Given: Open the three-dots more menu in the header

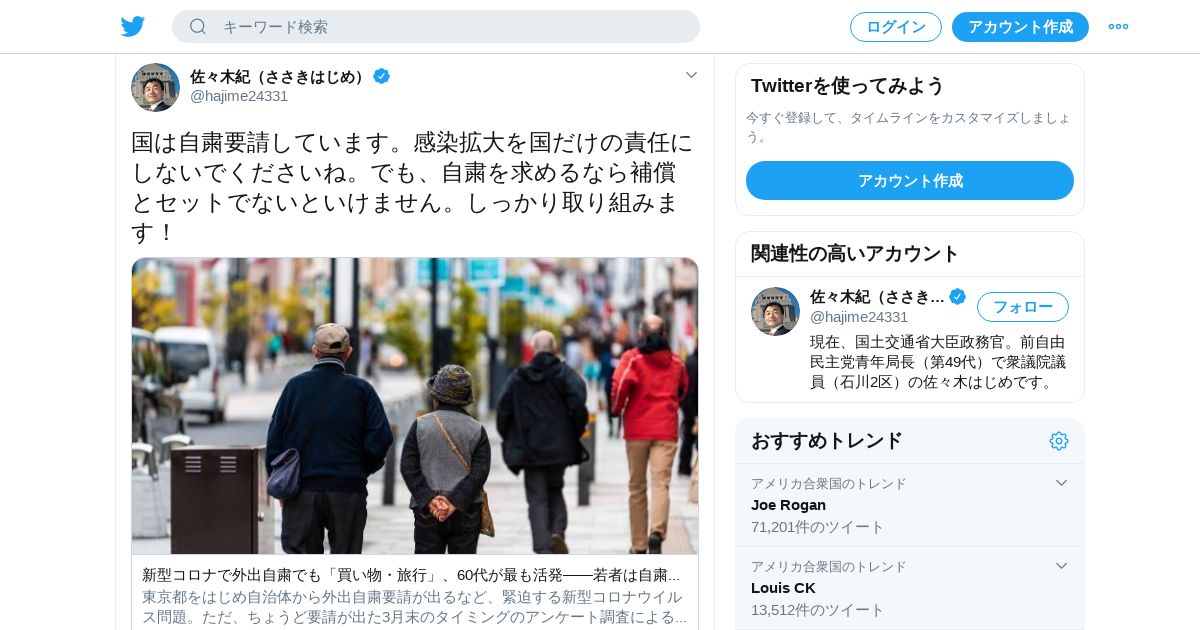Looking at the screenshot, I should pyautogui.click(x=1118, y=27).
